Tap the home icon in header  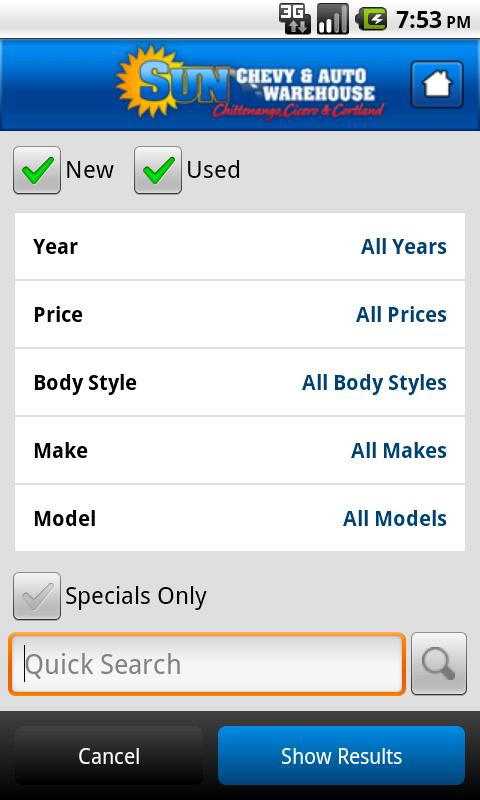[437, 85]
